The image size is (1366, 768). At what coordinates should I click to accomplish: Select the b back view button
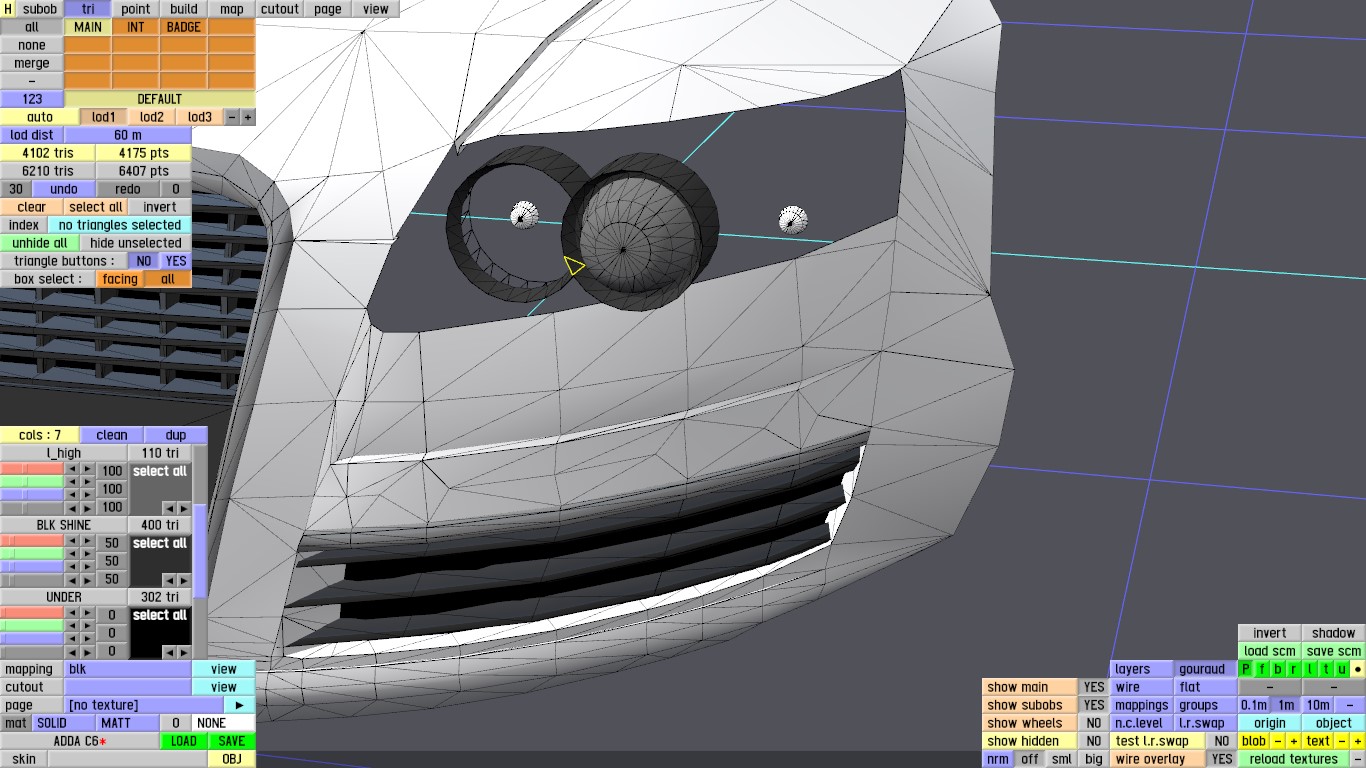pyautogui.click(x=1278, y=669)
